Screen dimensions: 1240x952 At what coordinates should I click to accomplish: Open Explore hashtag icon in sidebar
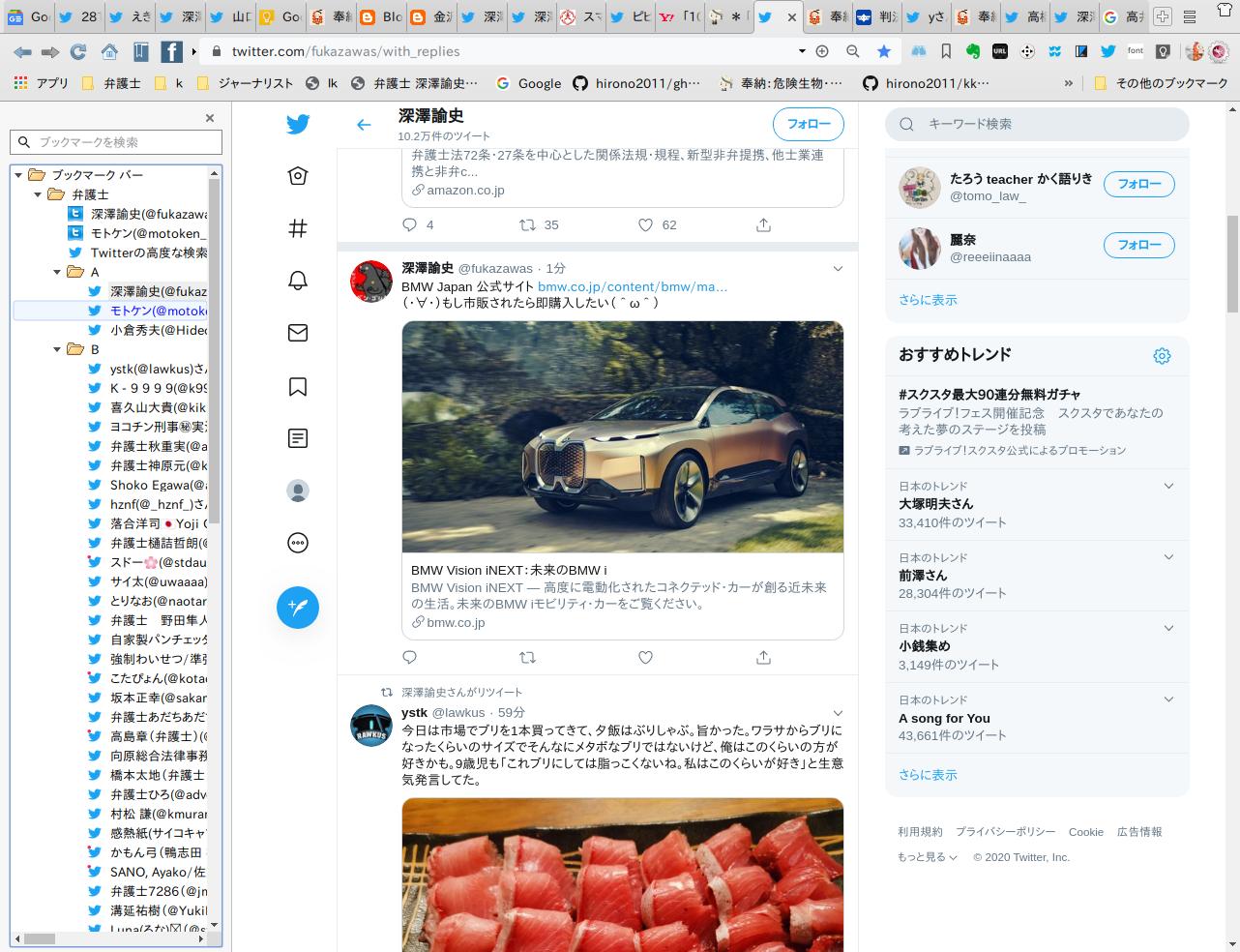click(298, 228)
